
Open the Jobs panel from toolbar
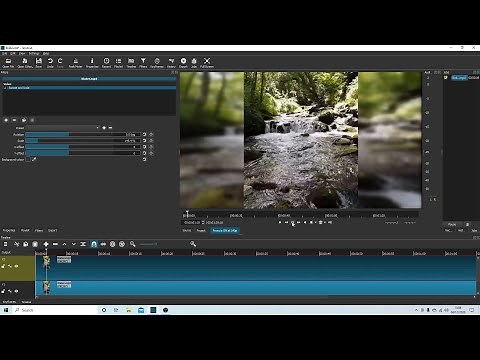click(x=194, y=62)
